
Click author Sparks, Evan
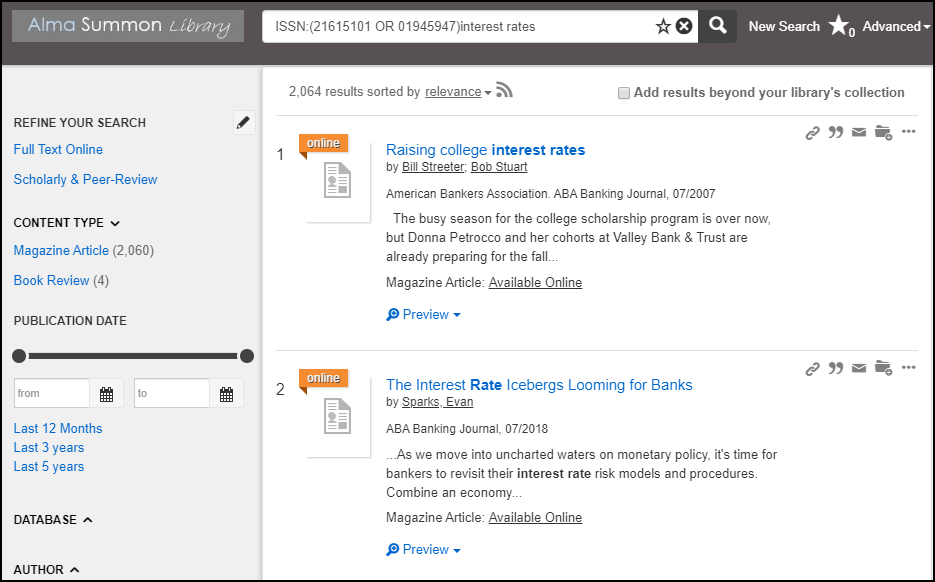click(438, 402)
